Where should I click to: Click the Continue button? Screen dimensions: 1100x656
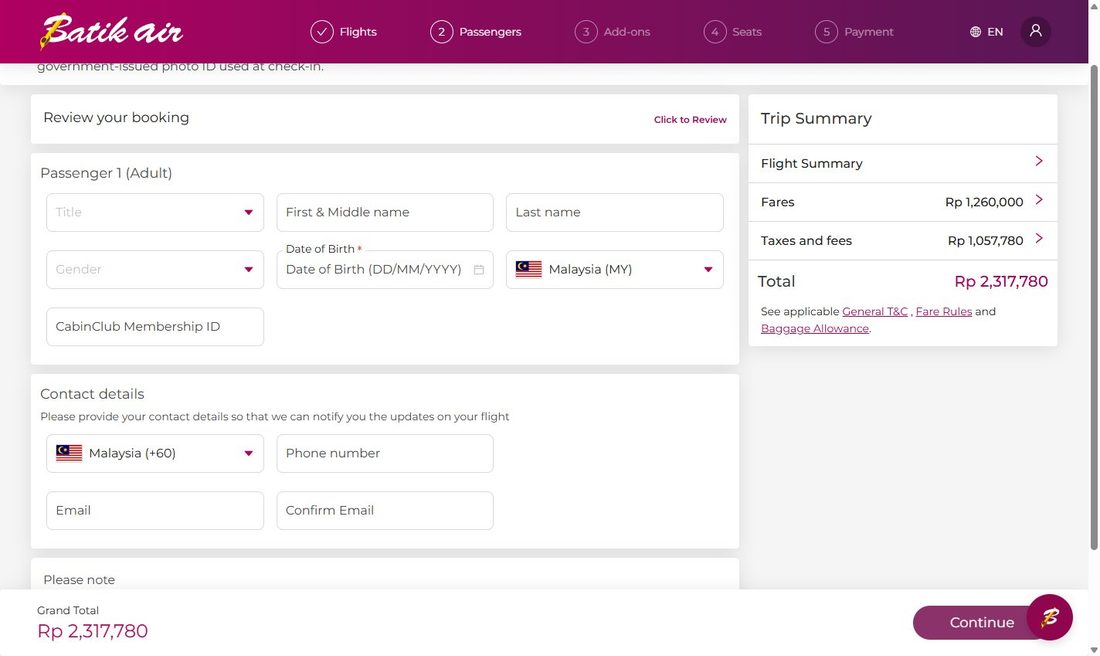pos(981,622)
